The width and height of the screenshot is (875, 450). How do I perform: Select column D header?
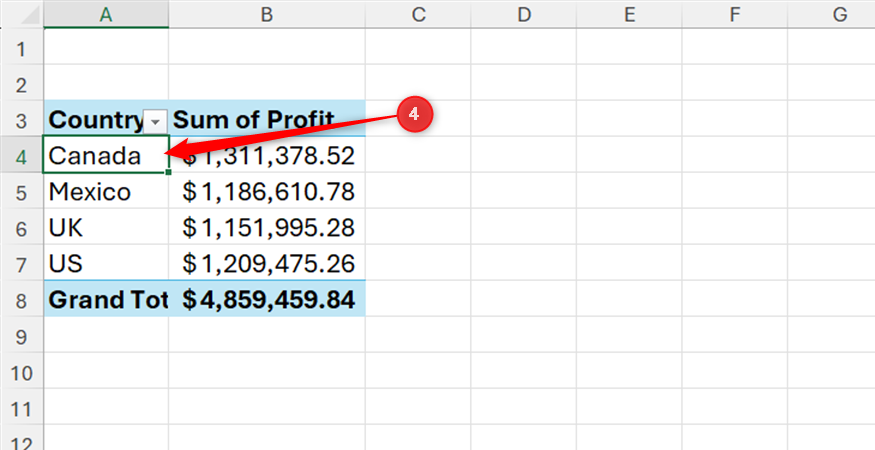tap(523, 14)
